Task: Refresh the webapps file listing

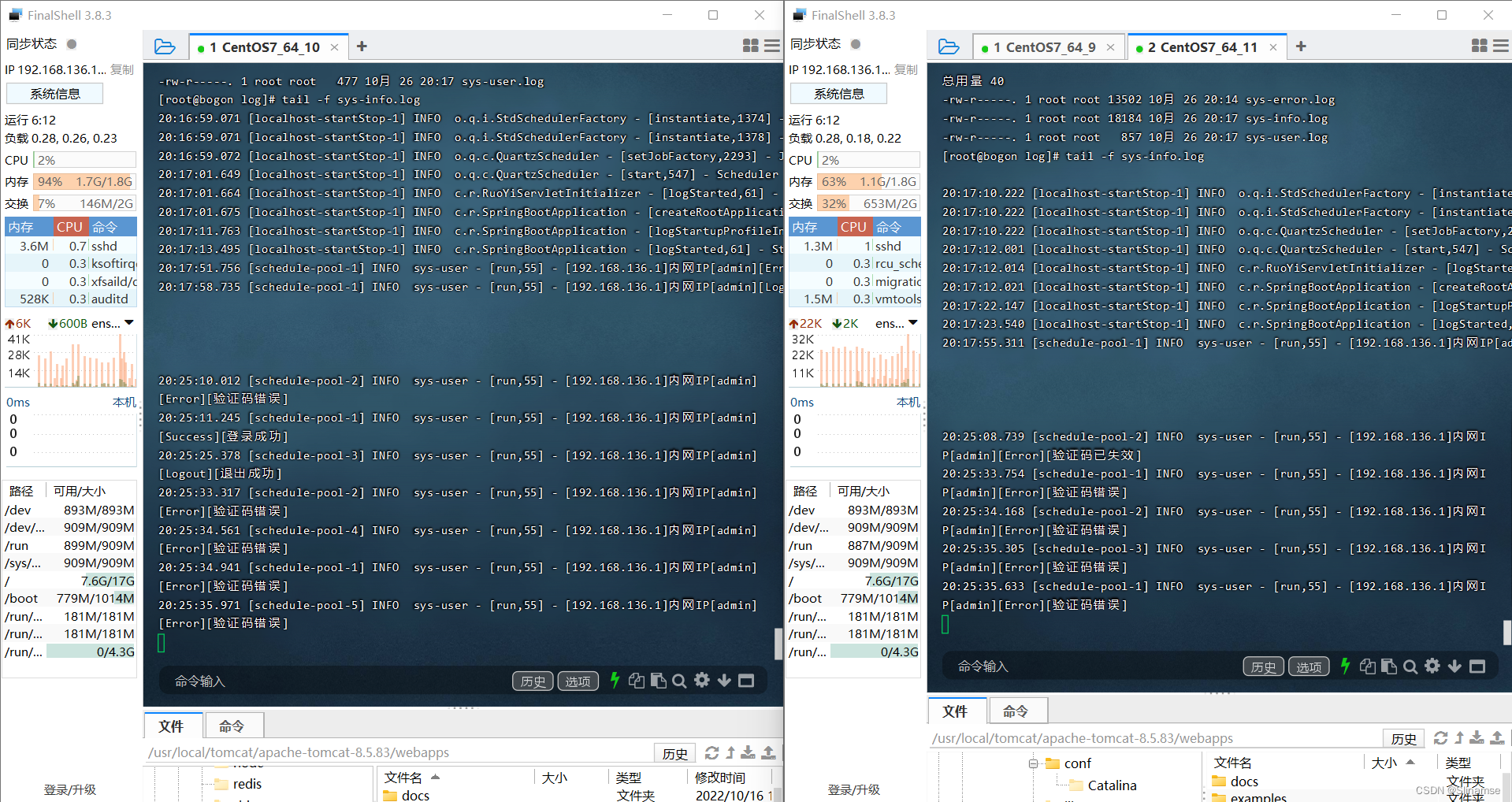Action: tap(712, 752)
